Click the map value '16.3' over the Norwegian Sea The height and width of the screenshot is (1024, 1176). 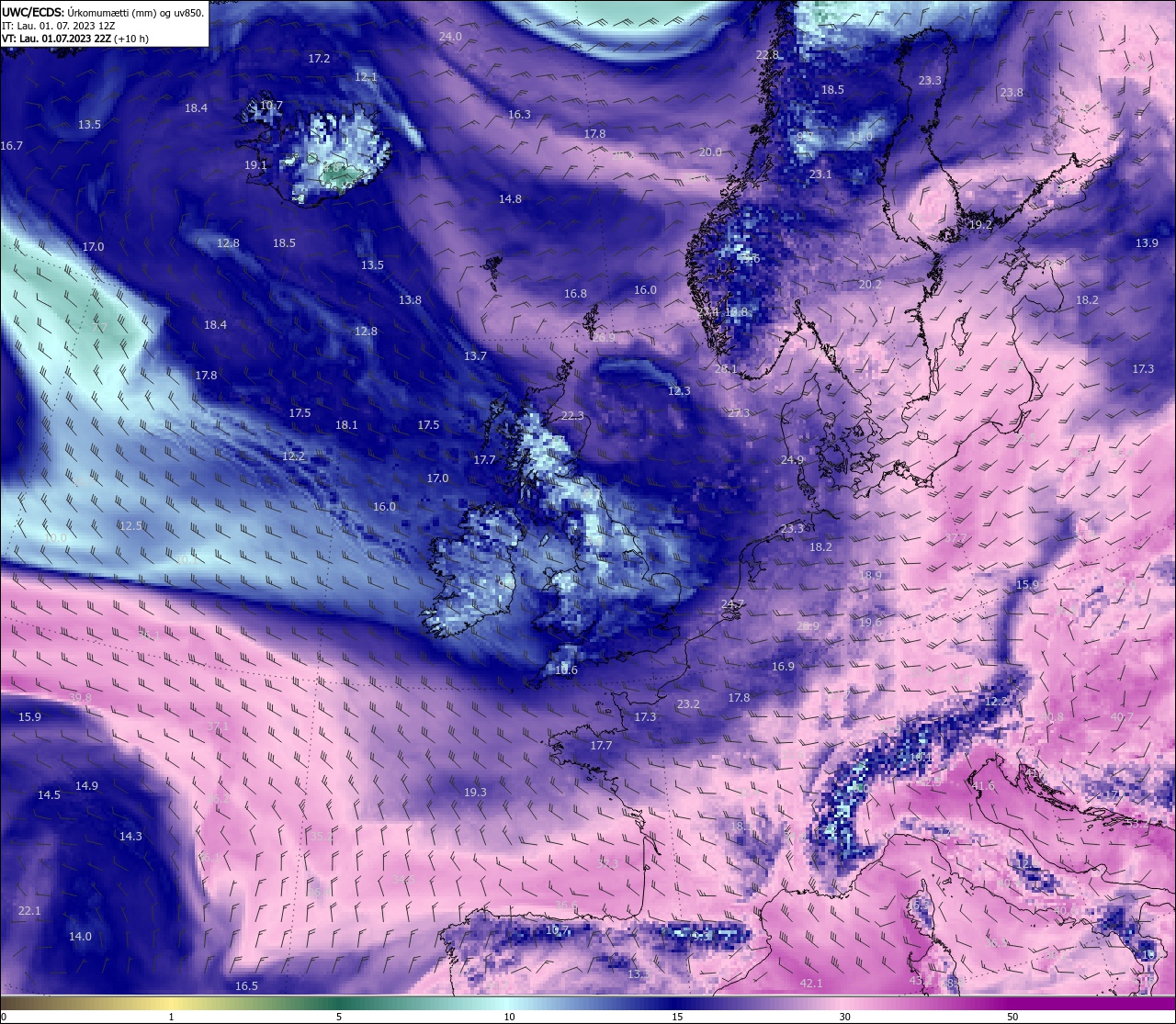pyautogui.click(x=519, y=115)
